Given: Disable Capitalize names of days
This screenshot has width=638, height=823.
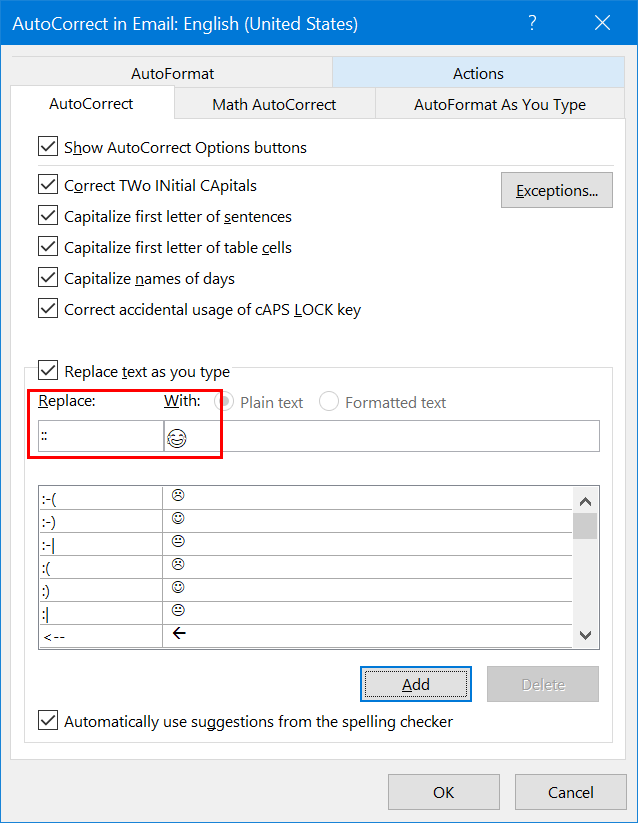Looking at the screenshot, I should click(x=48, y=278).
